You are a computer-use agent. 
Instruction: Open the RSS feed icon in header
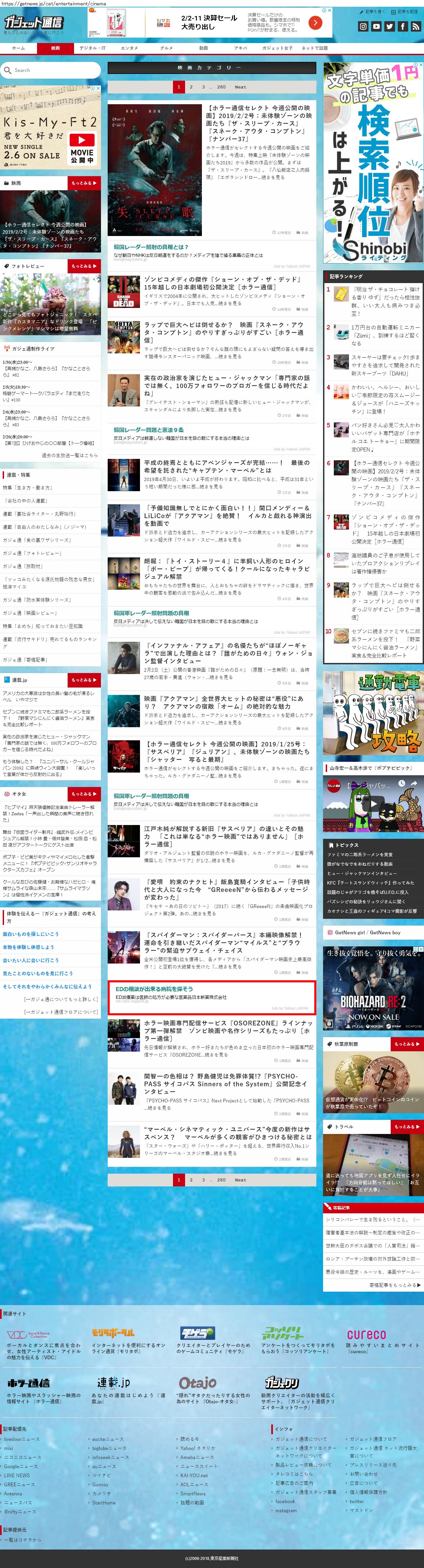(x=416, y=26)
